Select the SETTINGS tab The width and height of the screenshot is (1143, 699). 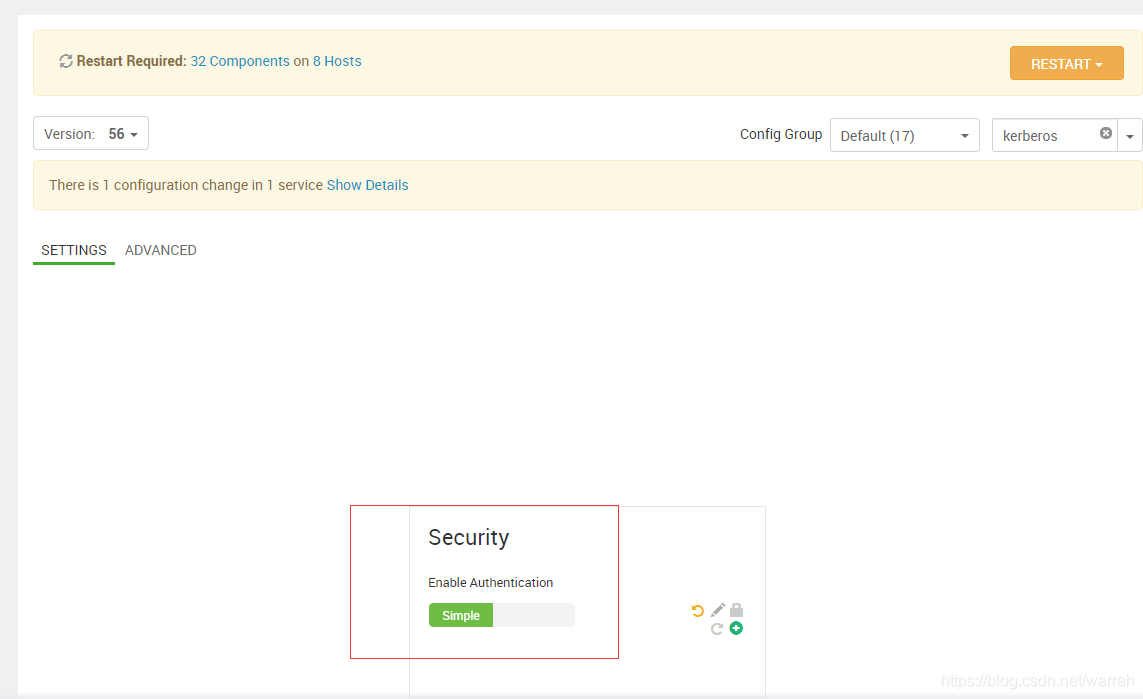click(74, 250)
